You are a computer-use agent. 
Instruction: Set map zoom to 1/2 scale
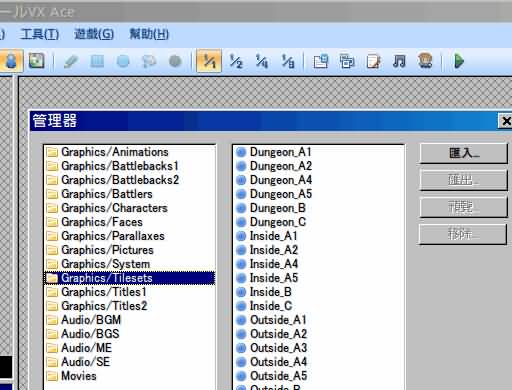pos(236,61)
